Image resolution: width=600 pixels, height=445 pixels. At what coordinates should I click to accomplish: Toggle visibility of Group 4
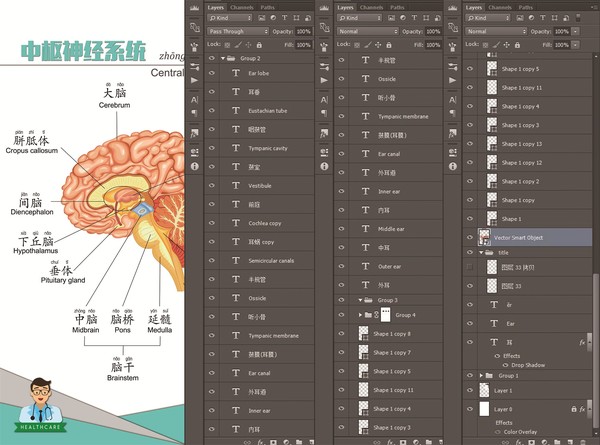click(341, 315)
